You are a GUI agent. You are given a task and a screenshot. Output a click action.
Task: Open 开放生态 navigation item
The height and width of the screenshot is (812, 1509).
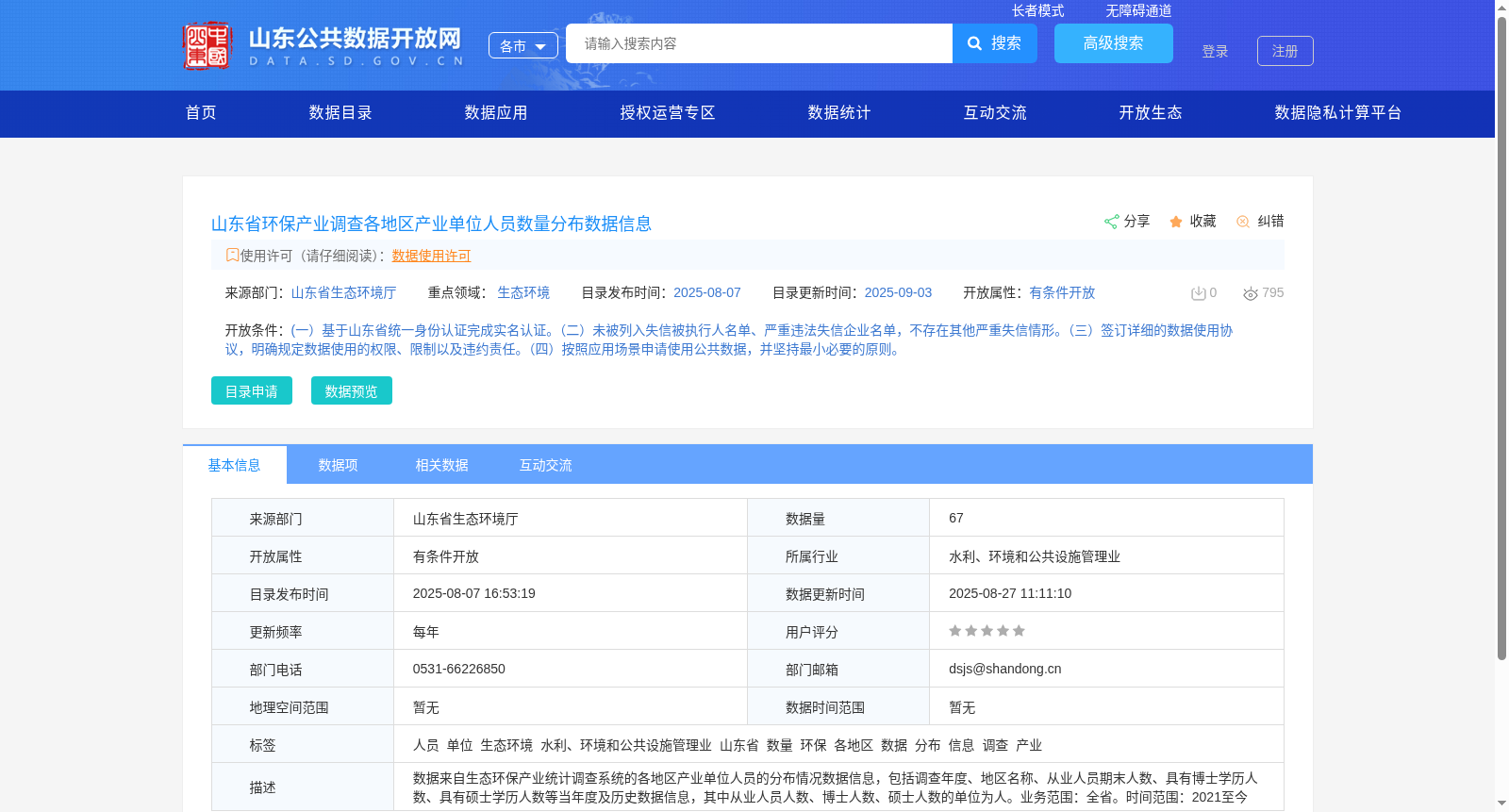[x=1151, y=113]
